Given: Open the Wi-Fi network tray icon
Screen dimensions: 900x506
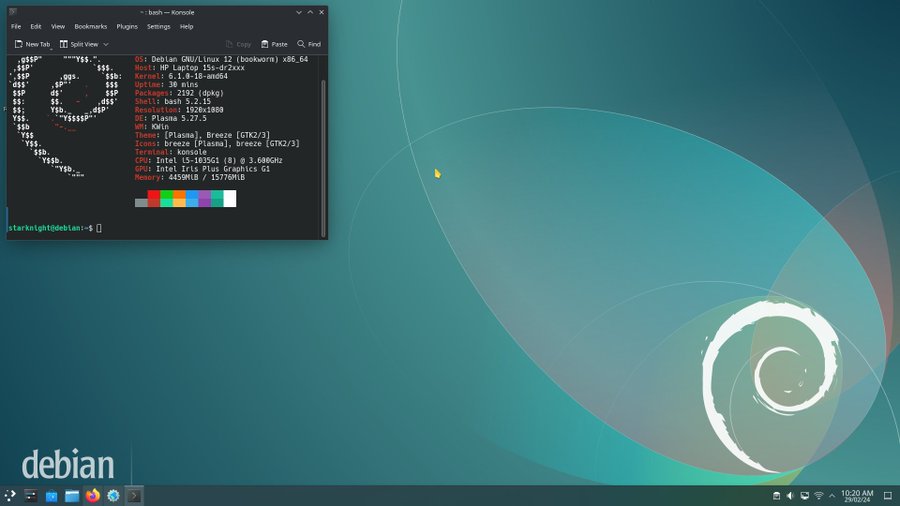Looking at the screenshot, I should [x=818, y=495].
